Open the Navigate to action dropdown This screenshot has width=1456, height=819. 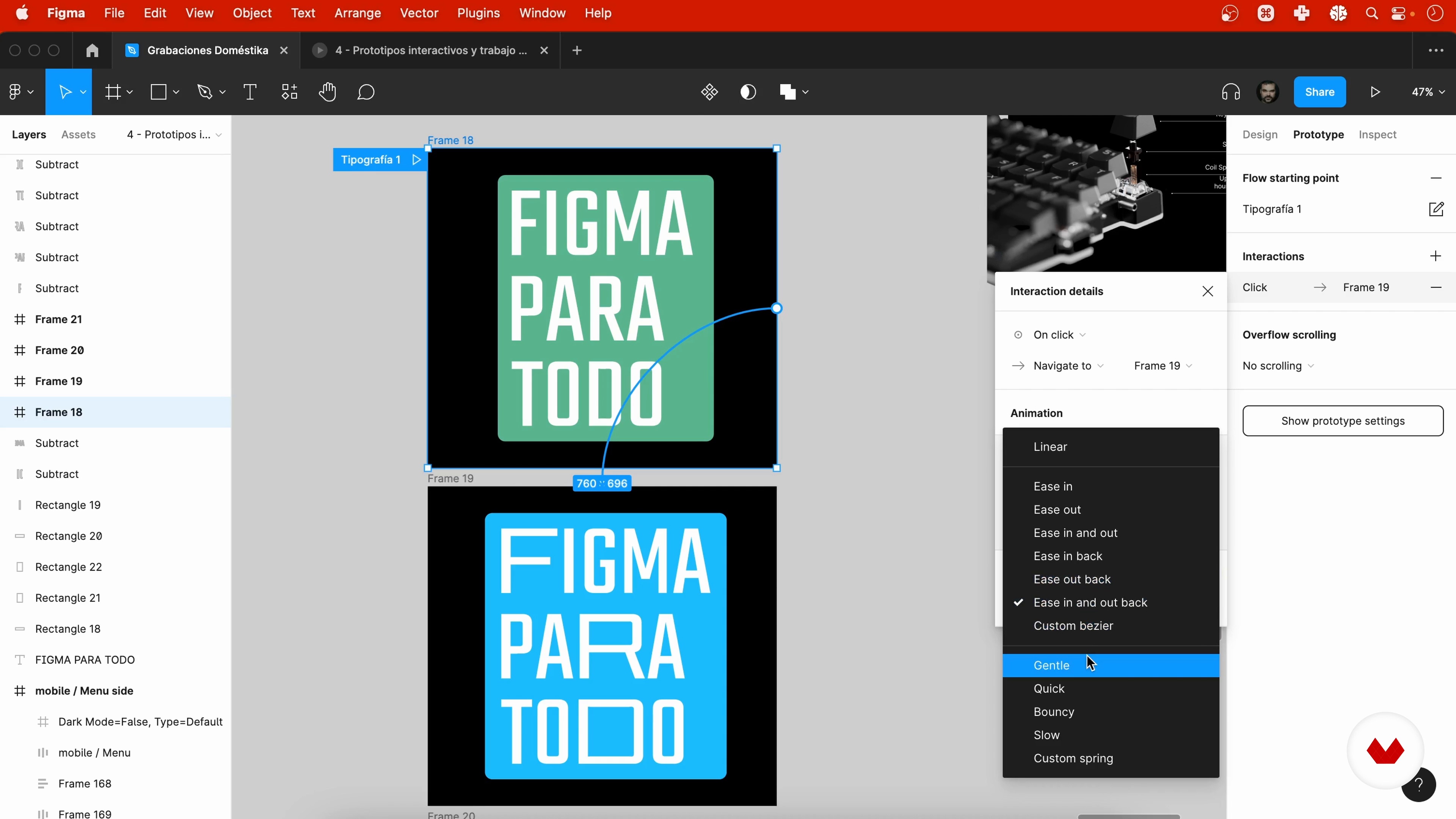coord(1068,366)
